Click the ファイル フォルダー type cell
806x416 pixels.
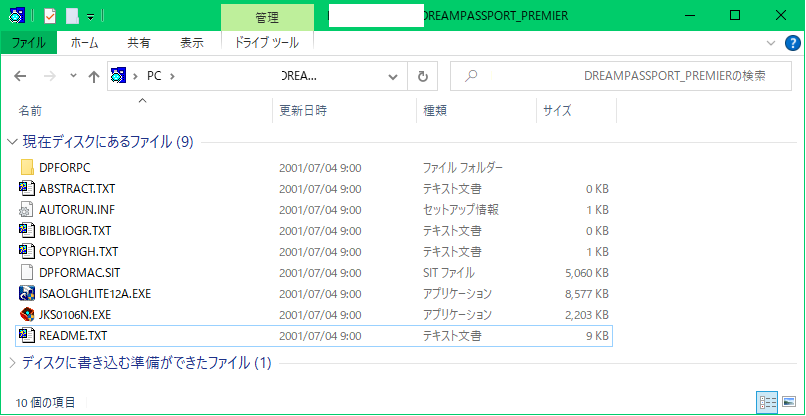(x=462, y=168)
